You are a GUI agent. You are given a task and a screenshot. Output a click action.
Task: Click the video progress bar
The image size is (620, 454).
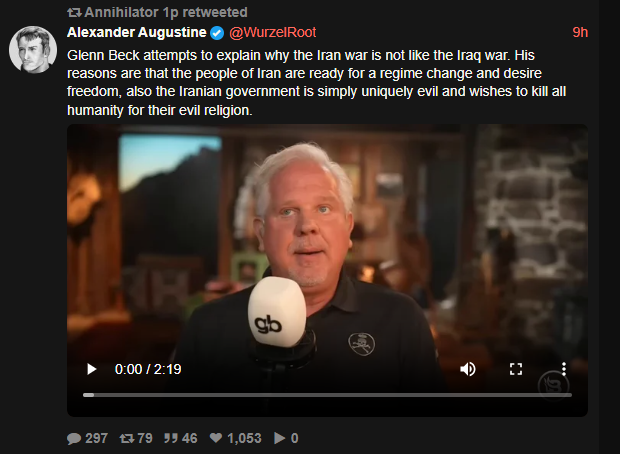(x=327, y=395)
